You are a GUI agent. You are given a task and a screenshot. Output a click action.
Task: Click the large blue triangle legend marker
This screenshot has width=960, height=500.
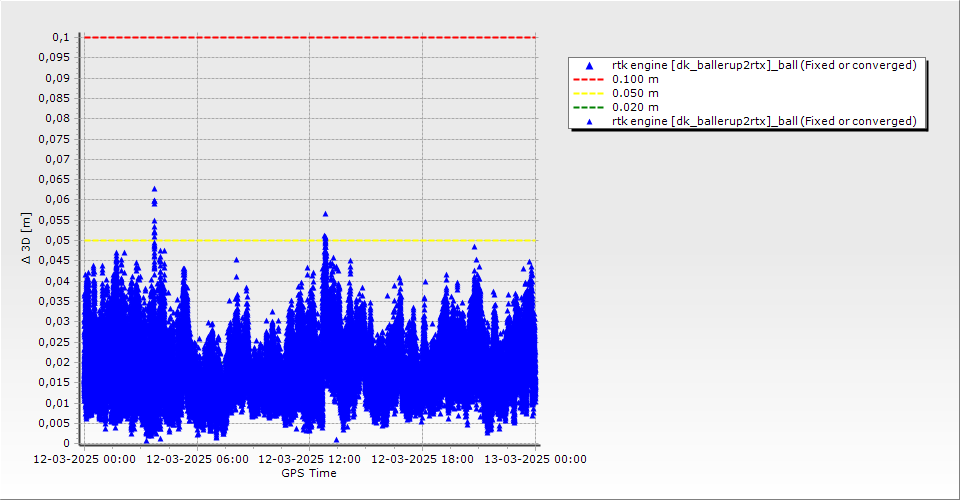coord(589,65)
